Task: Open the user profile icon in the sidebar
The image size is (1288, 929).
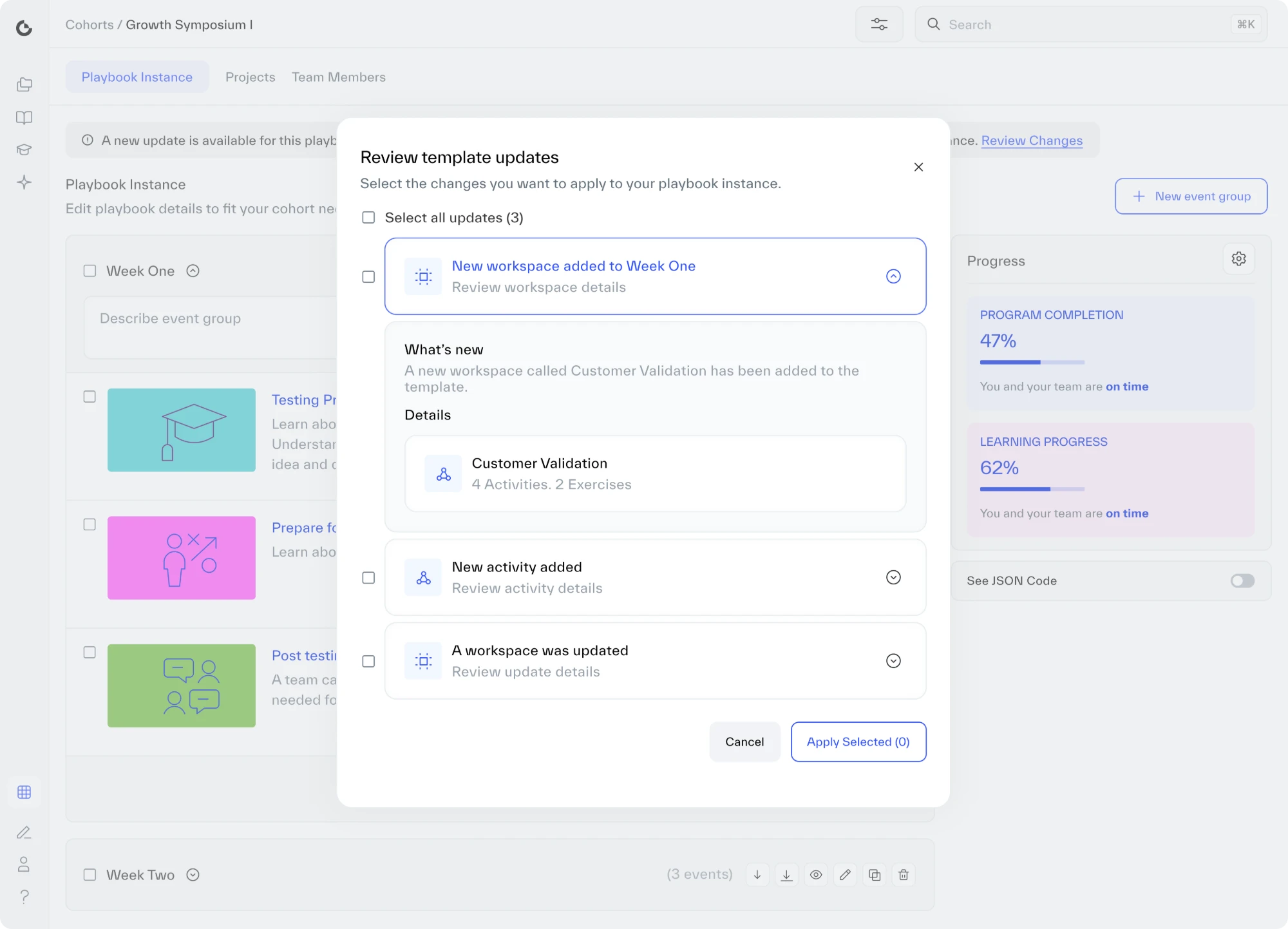Action: click(x=24, y=864)
